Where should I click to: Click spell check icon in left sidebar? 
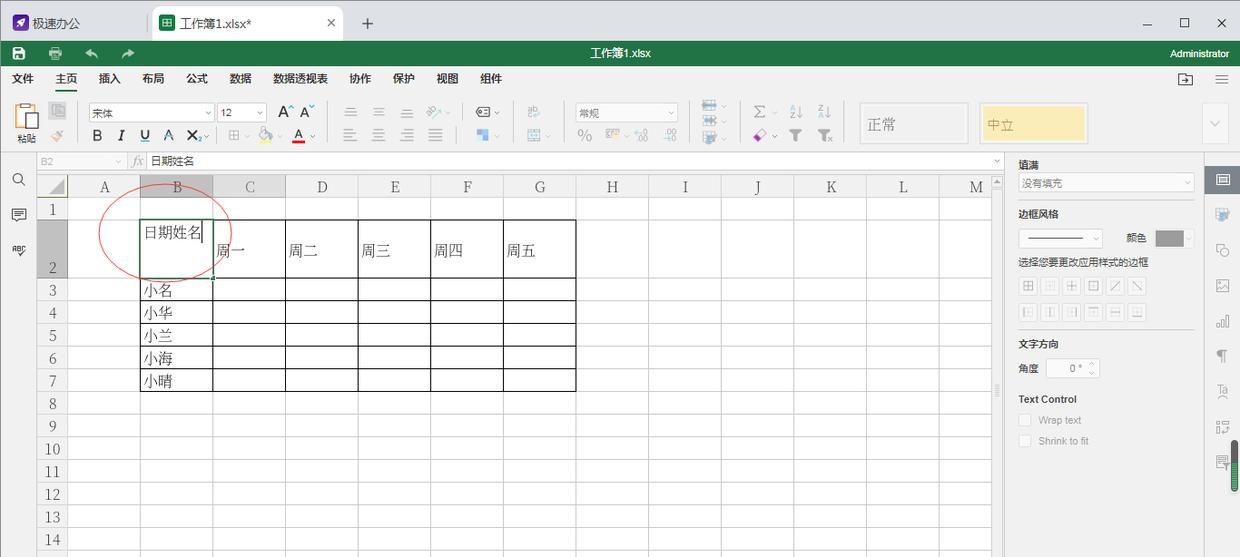[x=18, y=250]
